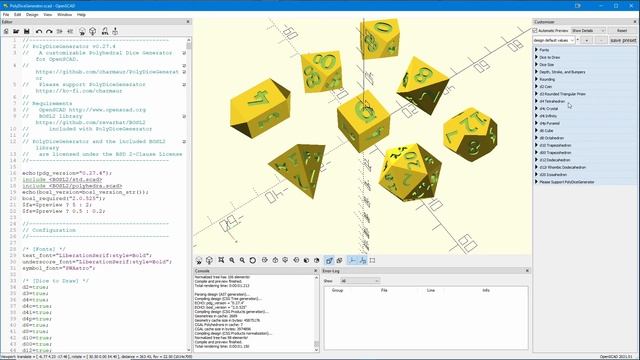The width and height of the screenshot is (640, 360).
Task: Click the Preview icon in editor toolbar
Action: tap(82, 31)
